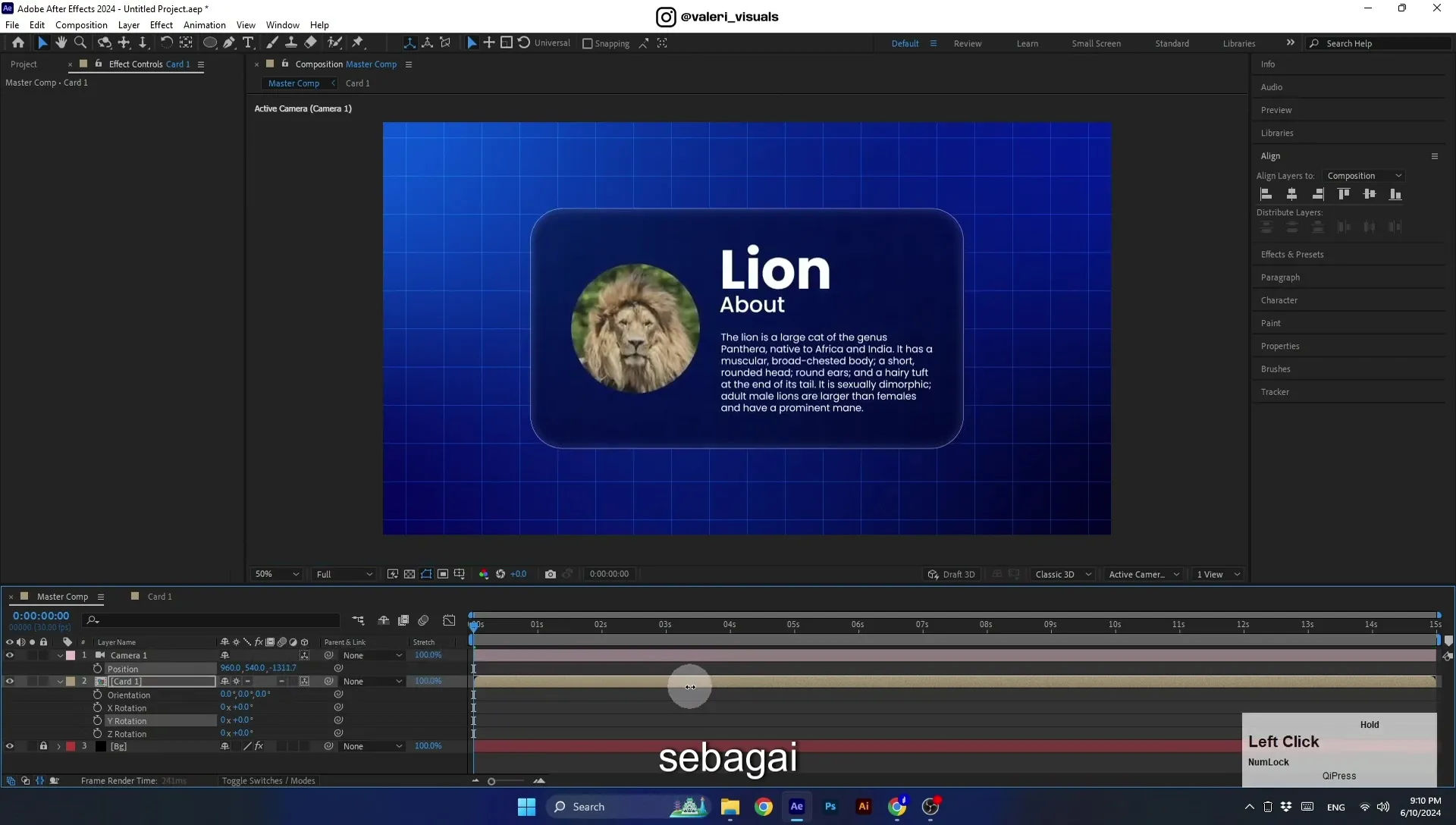Select the Puppet Pin tool

point(358,43)
